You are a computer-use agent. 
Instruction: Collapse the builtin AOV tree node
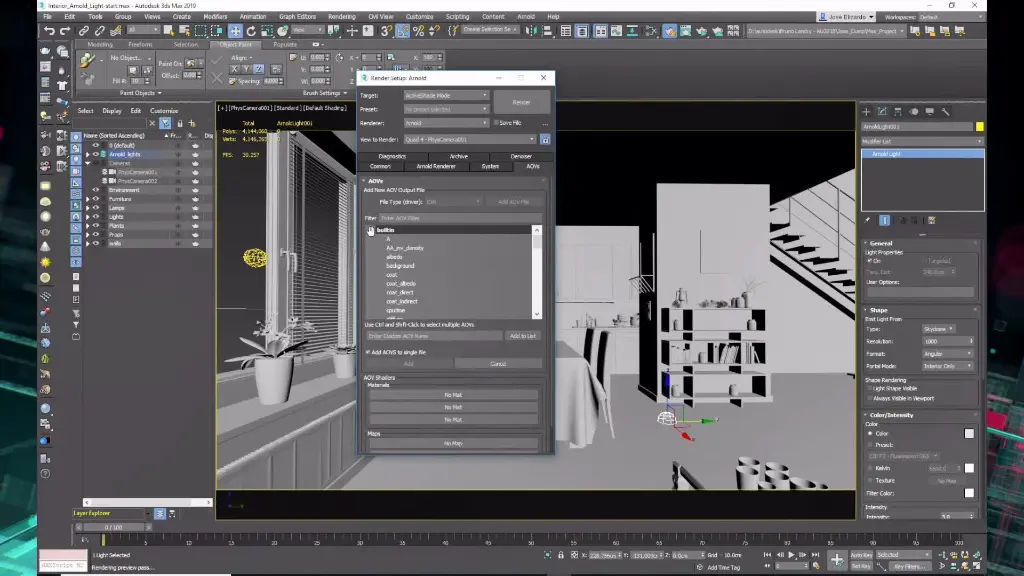pyautogui.click(x=370, y=230)
